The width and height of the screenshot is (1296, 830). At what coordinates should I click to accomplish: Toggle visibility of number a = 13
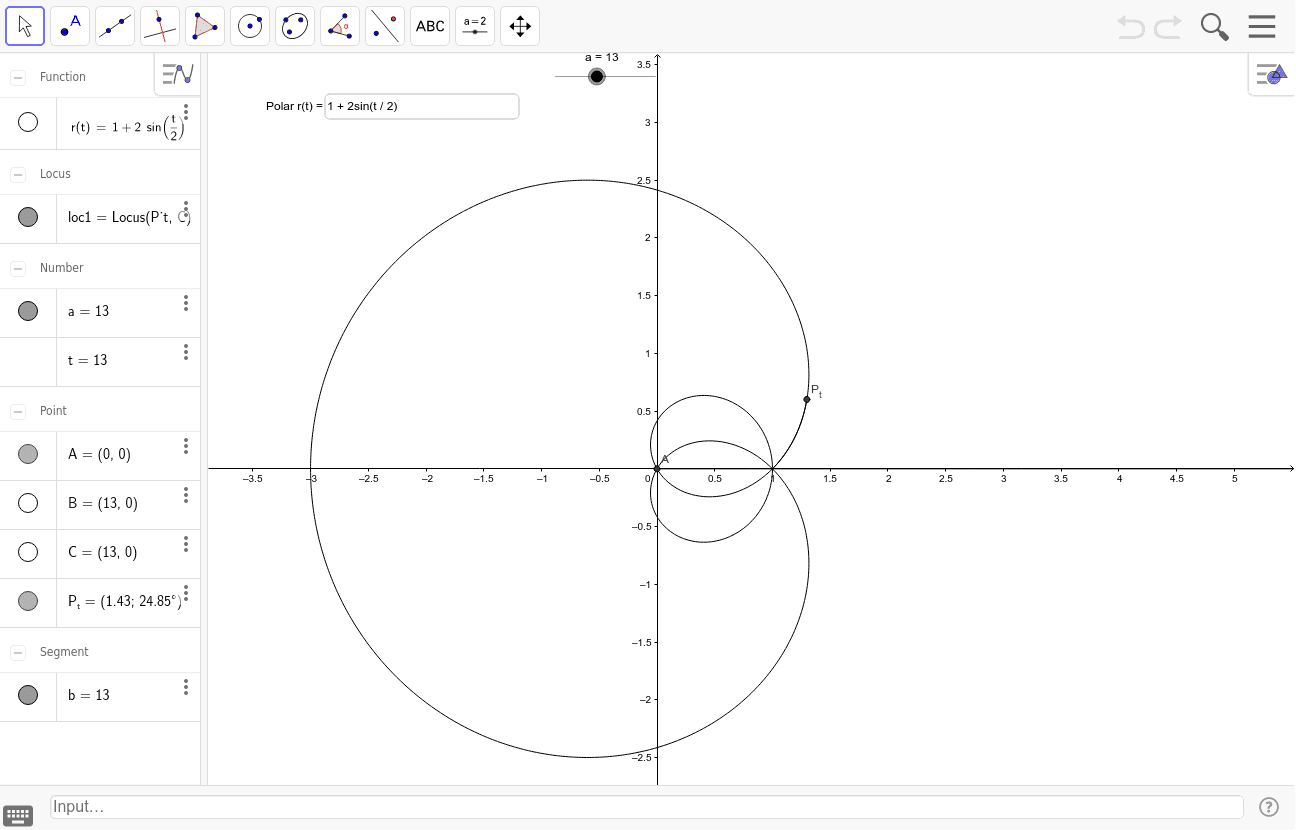[28, 311]
